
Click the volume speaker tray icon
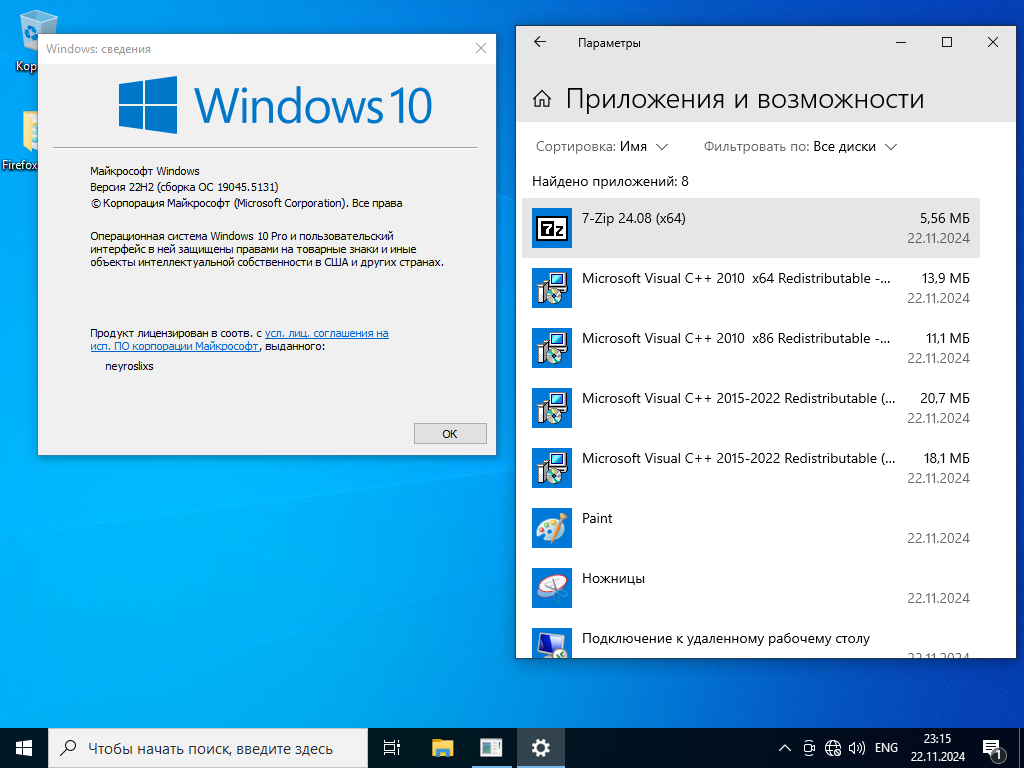(x=856, y=747)
